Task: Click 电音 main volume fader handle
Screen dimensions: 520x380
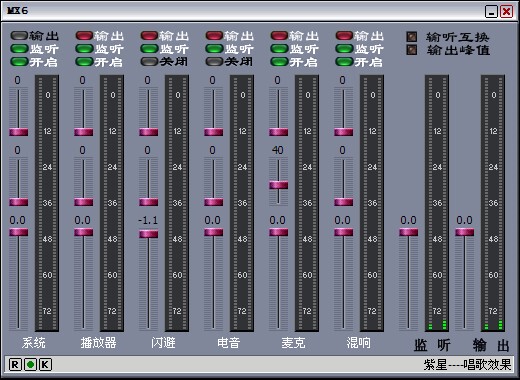Action: pyautogui.click(x=214, y=232)
